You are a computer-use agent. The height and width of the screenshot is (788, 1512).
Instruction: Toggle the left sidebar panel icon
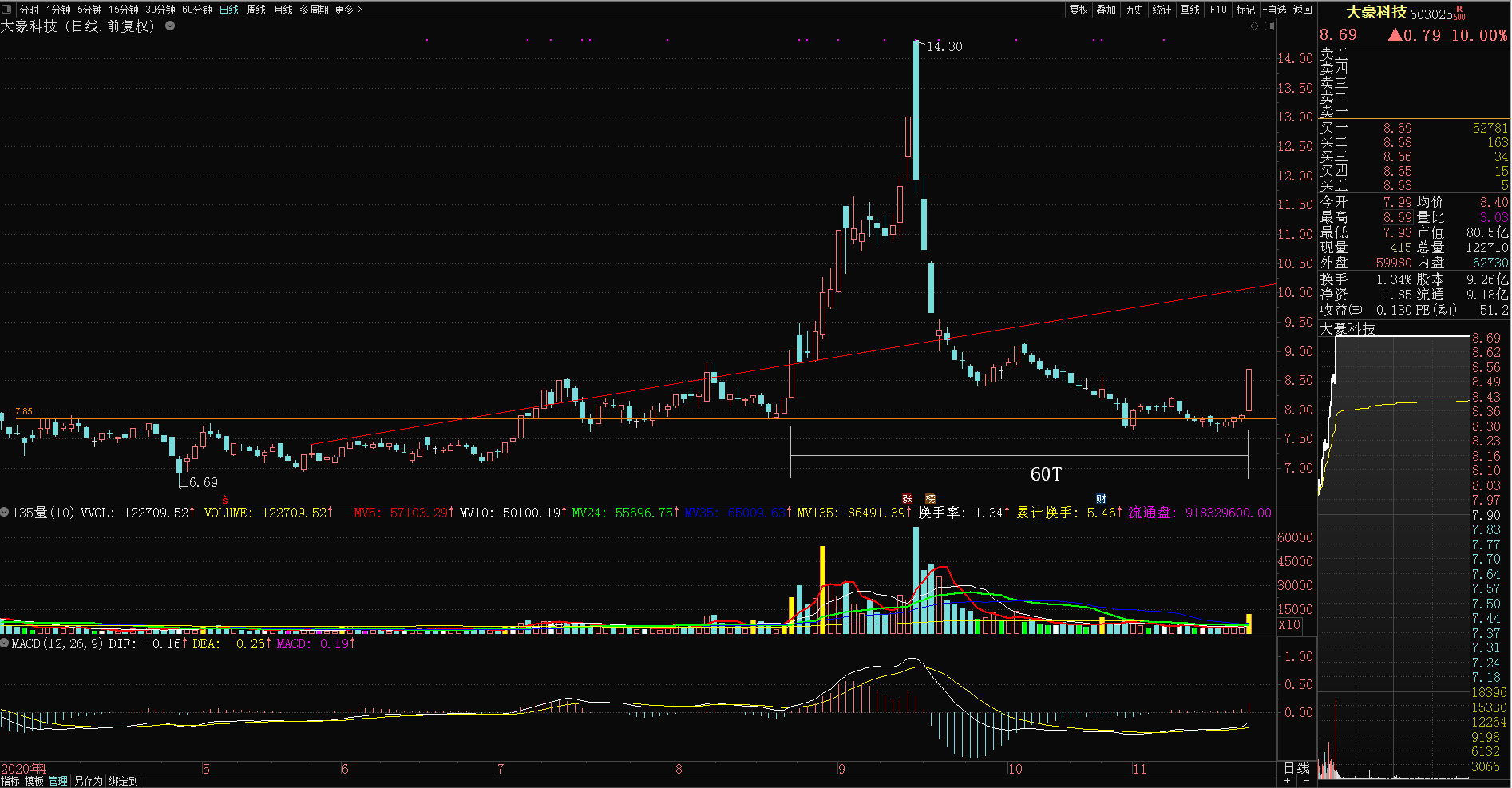(7, 10)
